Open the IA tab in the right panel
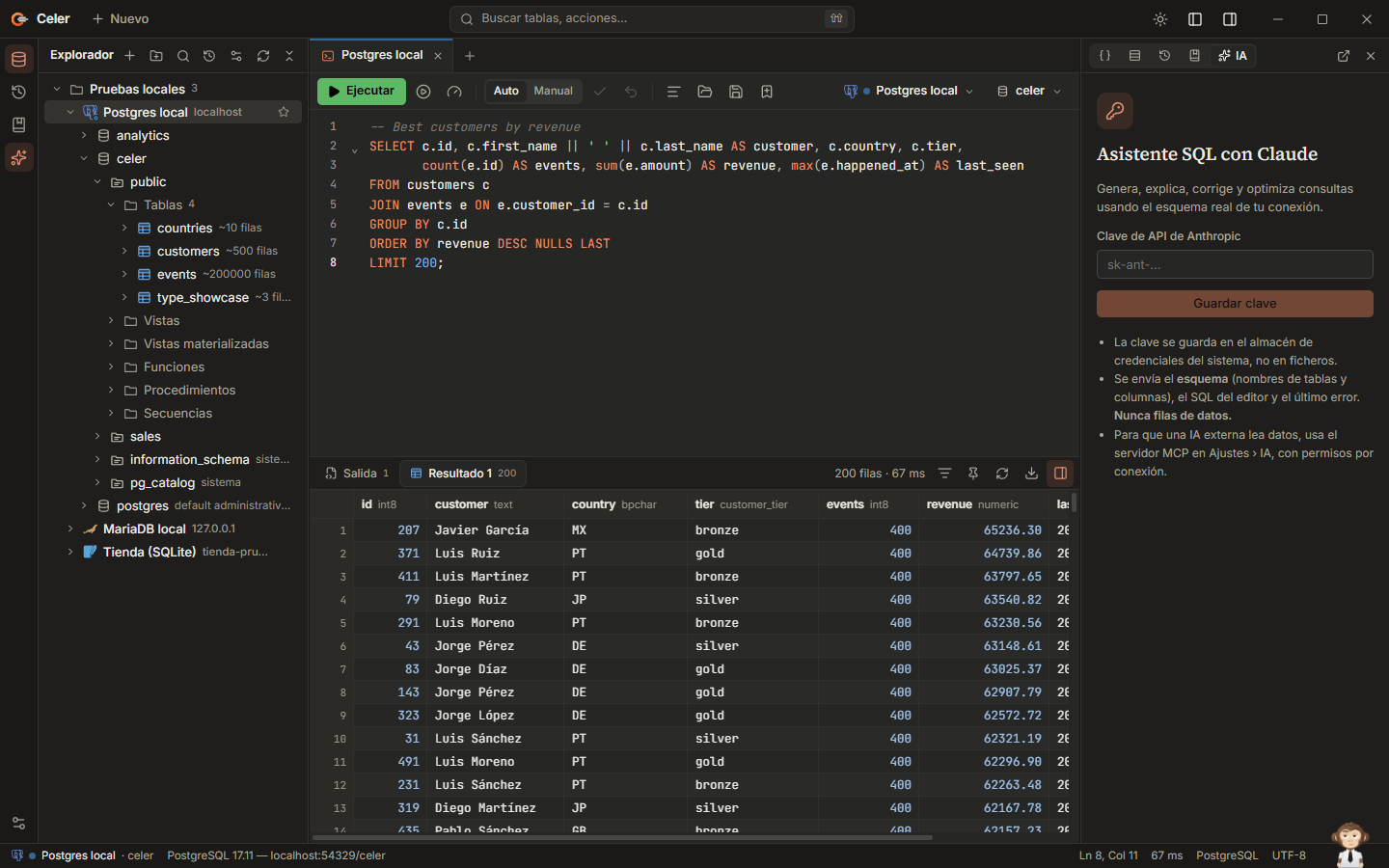Screen dimensions: 1389x868 (x=1233, y=56)
